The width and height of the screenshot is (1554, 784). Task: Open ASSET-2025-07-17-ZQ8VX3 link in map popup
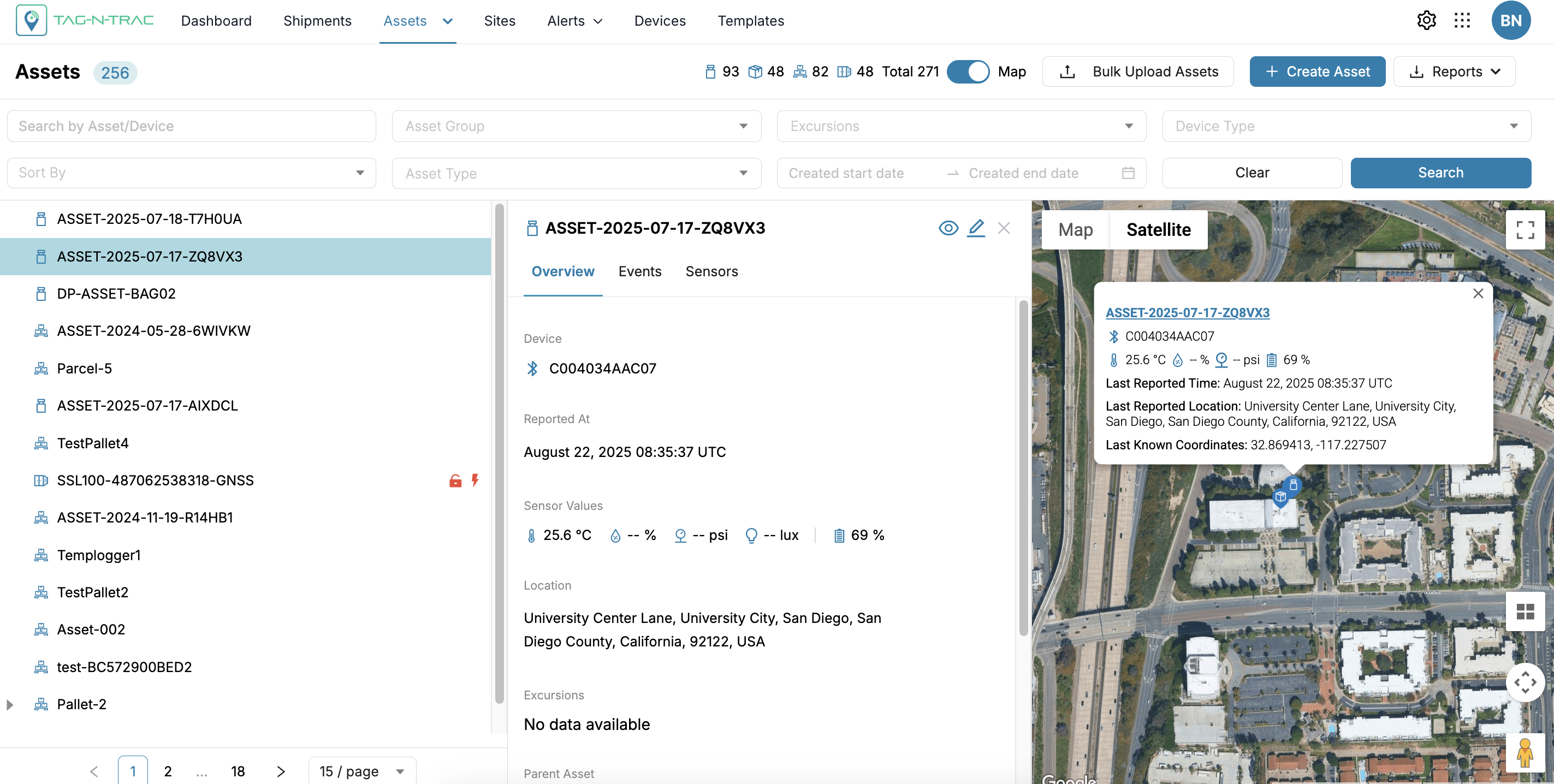[x=1187, y=312]
